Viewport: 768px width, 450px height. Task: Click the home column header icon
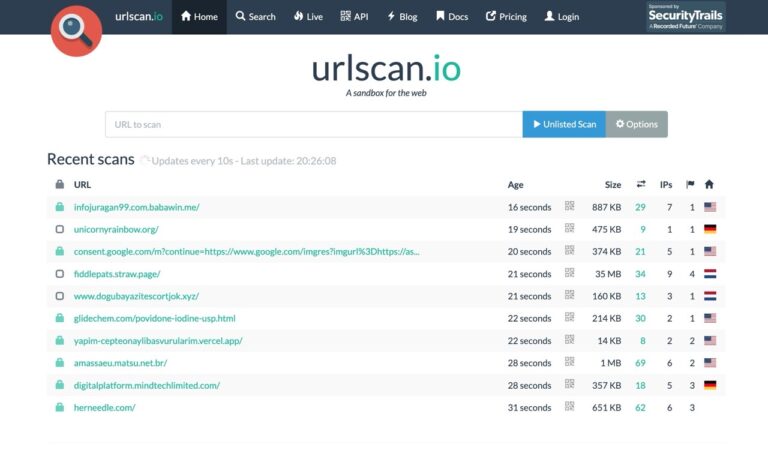coord(709,184)
